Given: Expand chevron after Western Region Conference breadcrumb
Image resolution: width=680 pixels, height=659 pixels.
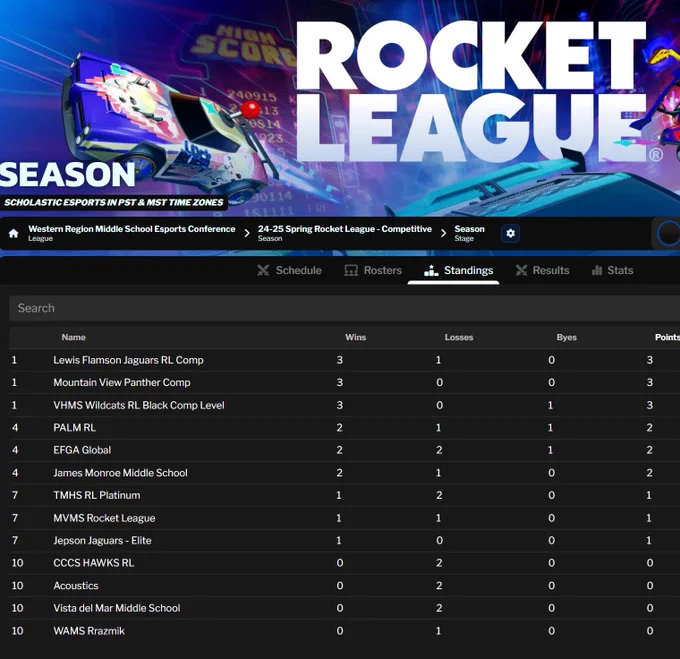Looking at the screenshot, I should pos(247,233).
